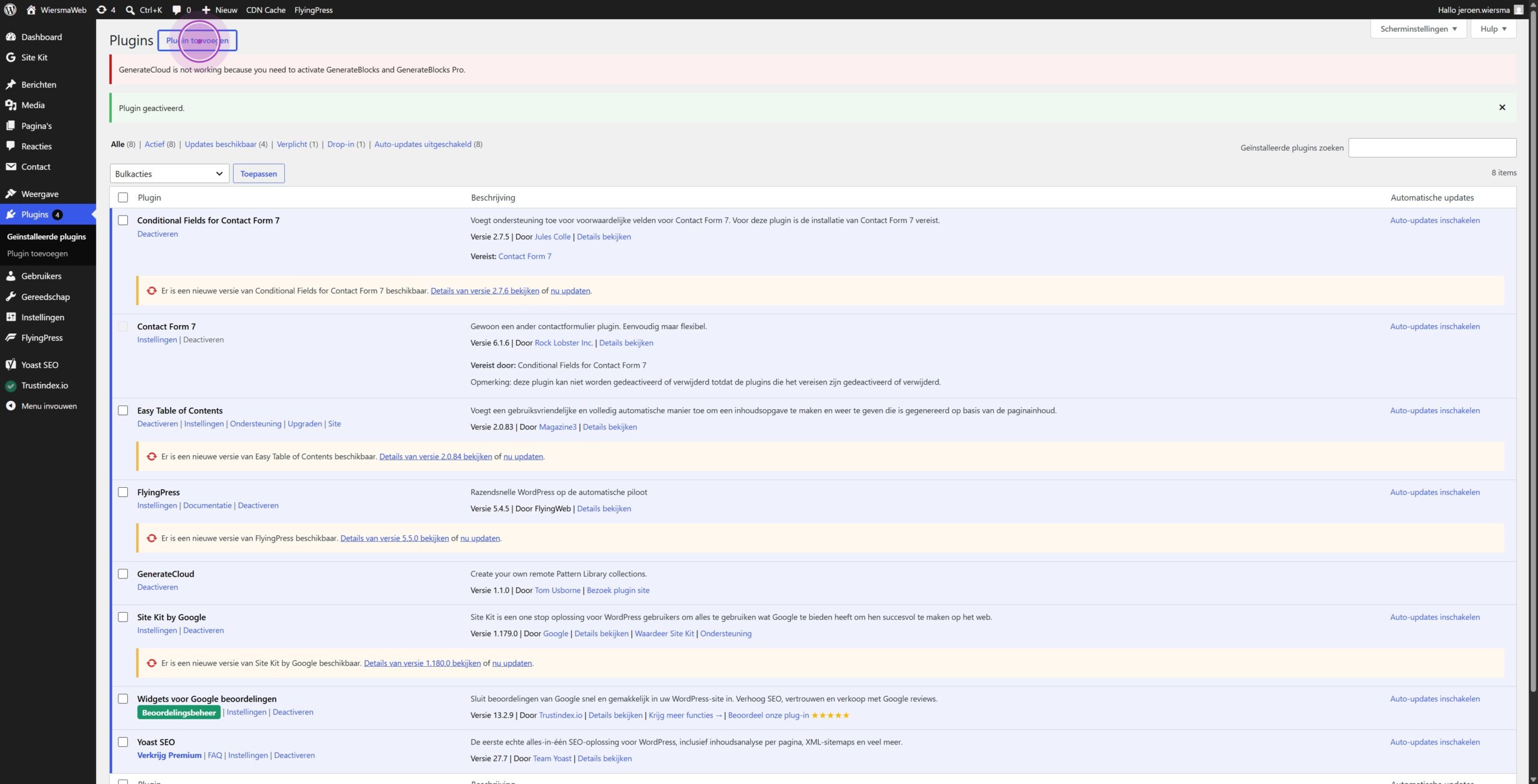Viewport: 1538px width, 784px height.
Task: Sort by Plugin column header
Action: 149,198
